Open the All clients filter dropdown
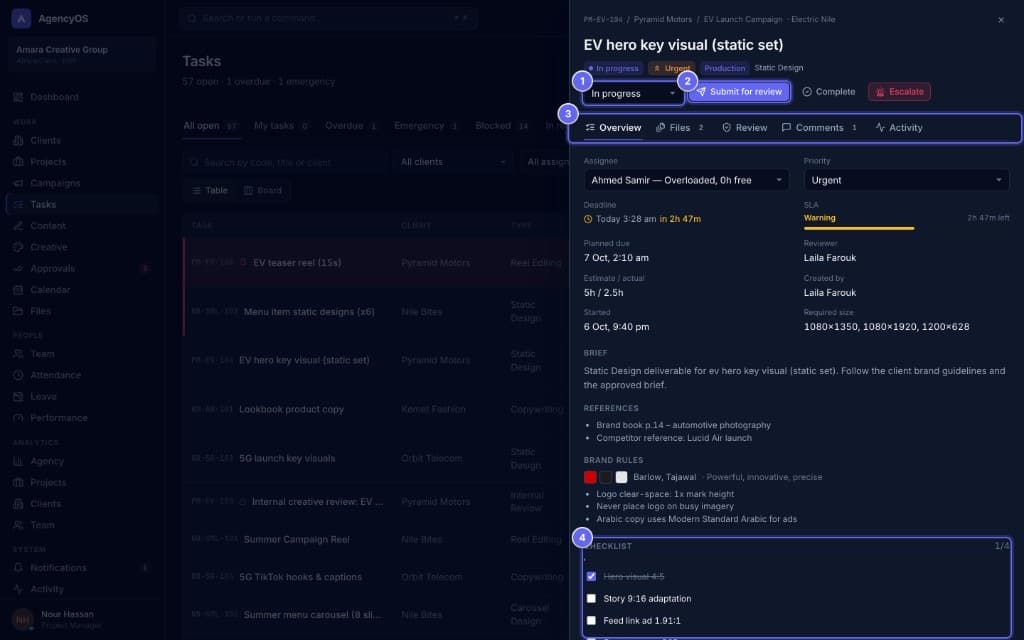The width and height of the screenshot is (1024, 640). pyautogui.click(x=452, y=162)
